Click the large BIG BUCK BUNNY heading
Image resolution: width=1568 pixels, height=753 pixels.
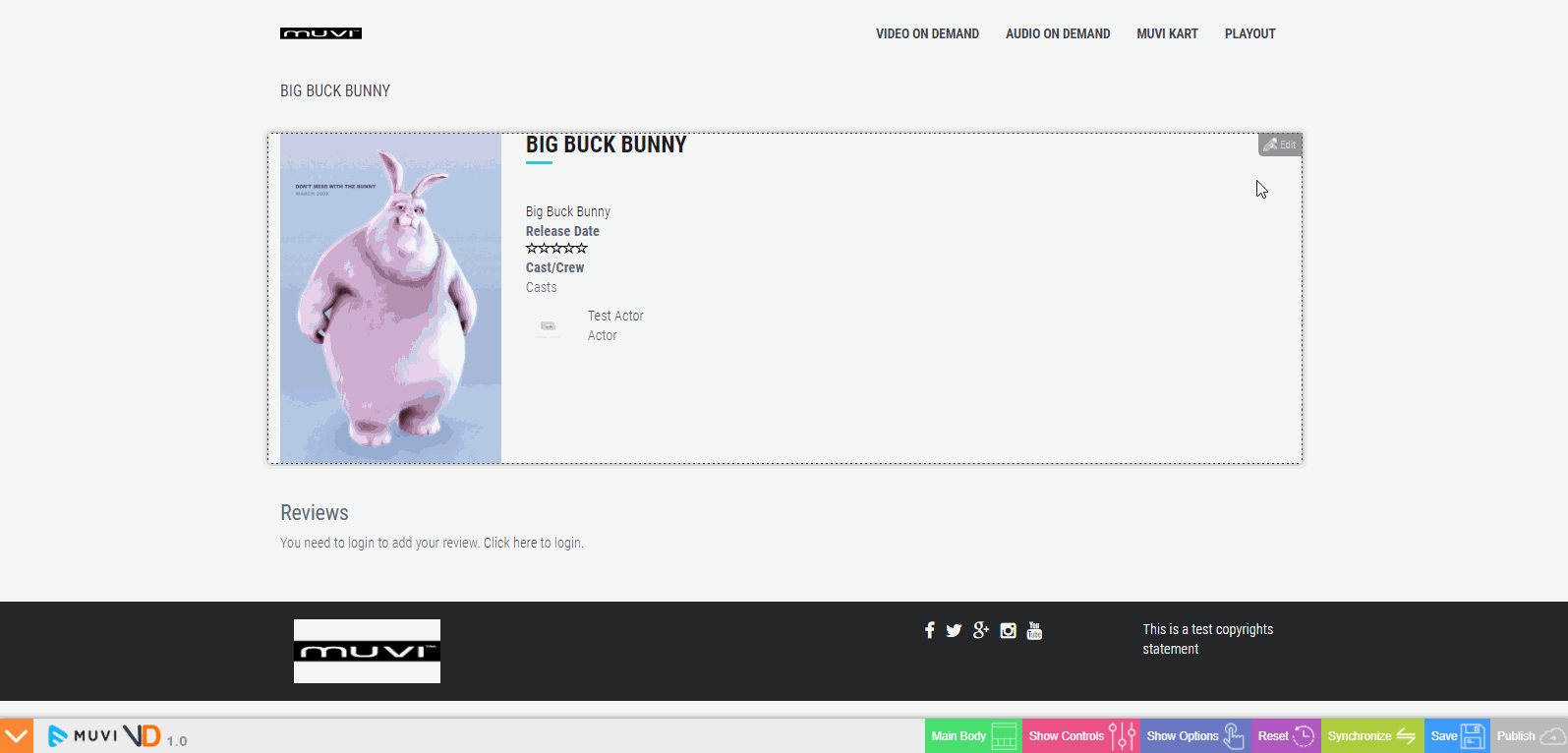click(x=606, y=145)
